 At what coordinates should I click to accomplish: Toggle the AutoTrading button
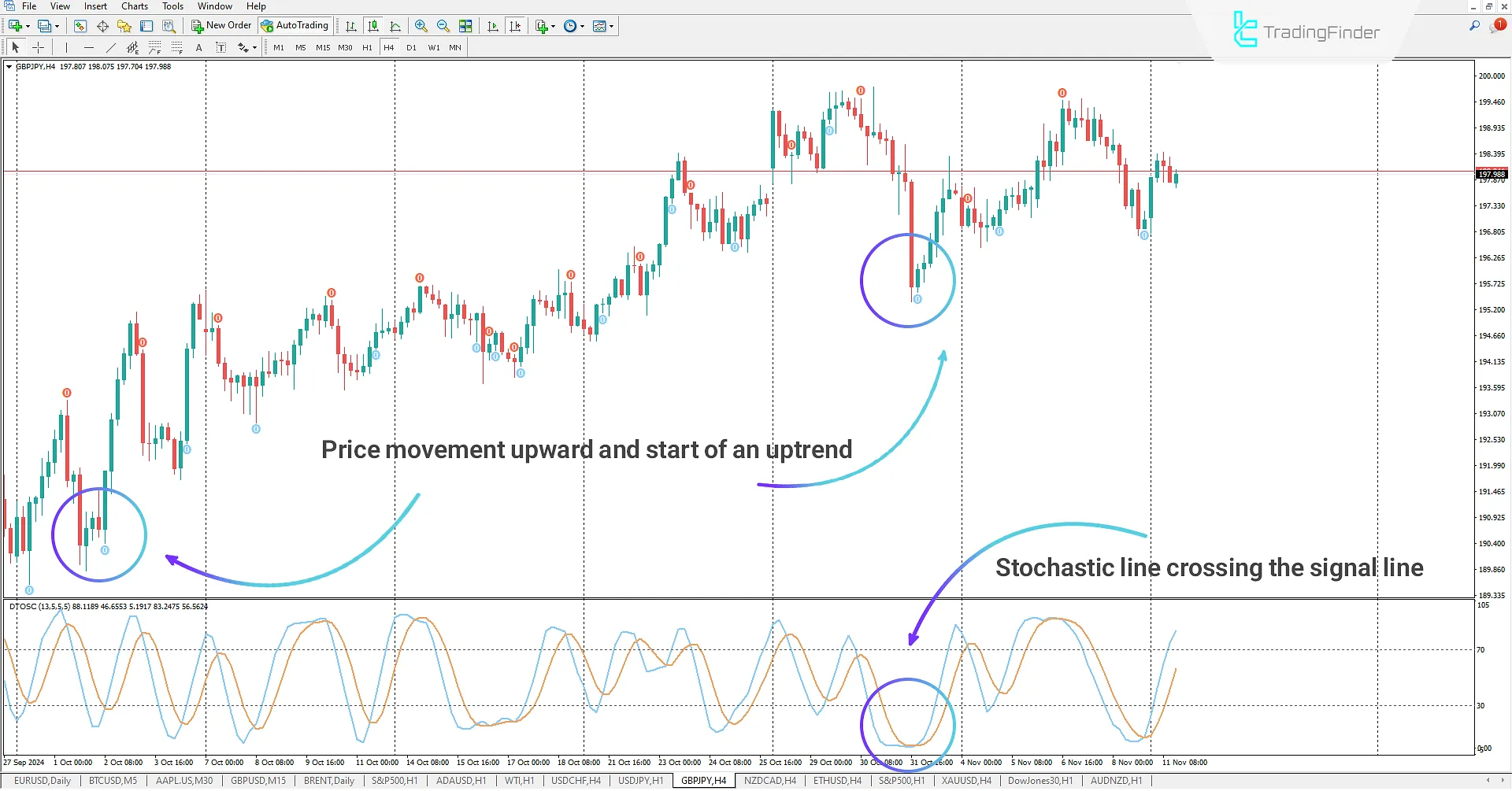coord(295,26)
